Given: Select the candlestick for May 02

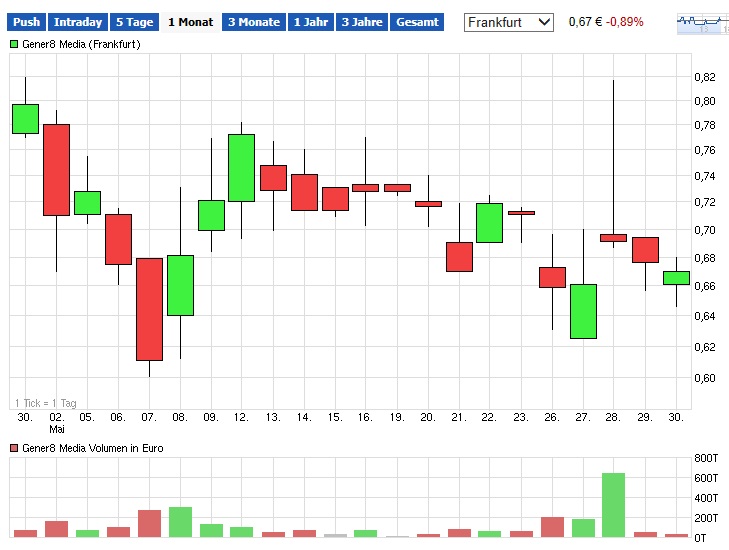Looking at the screenshot, I should point(56,170).
